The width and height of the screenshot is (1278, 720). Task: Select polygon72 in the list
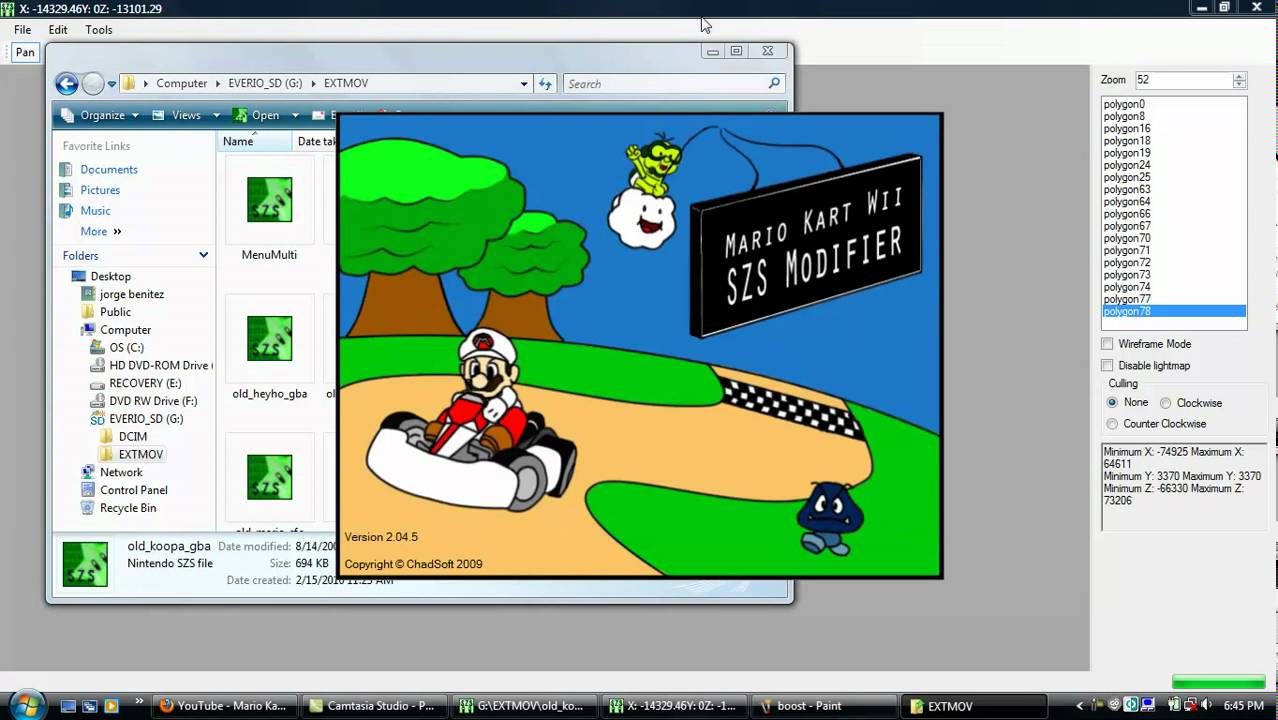click(x=1174, y=263)
